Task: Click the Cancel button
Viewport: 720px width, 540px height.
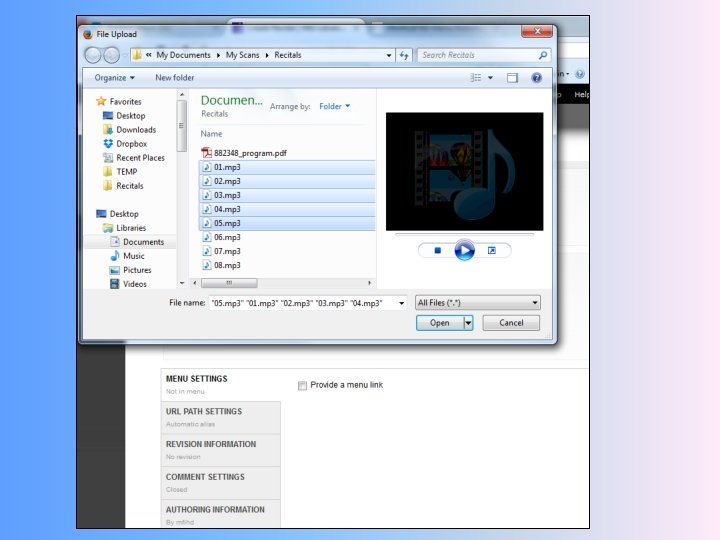Action: (511, 323)
